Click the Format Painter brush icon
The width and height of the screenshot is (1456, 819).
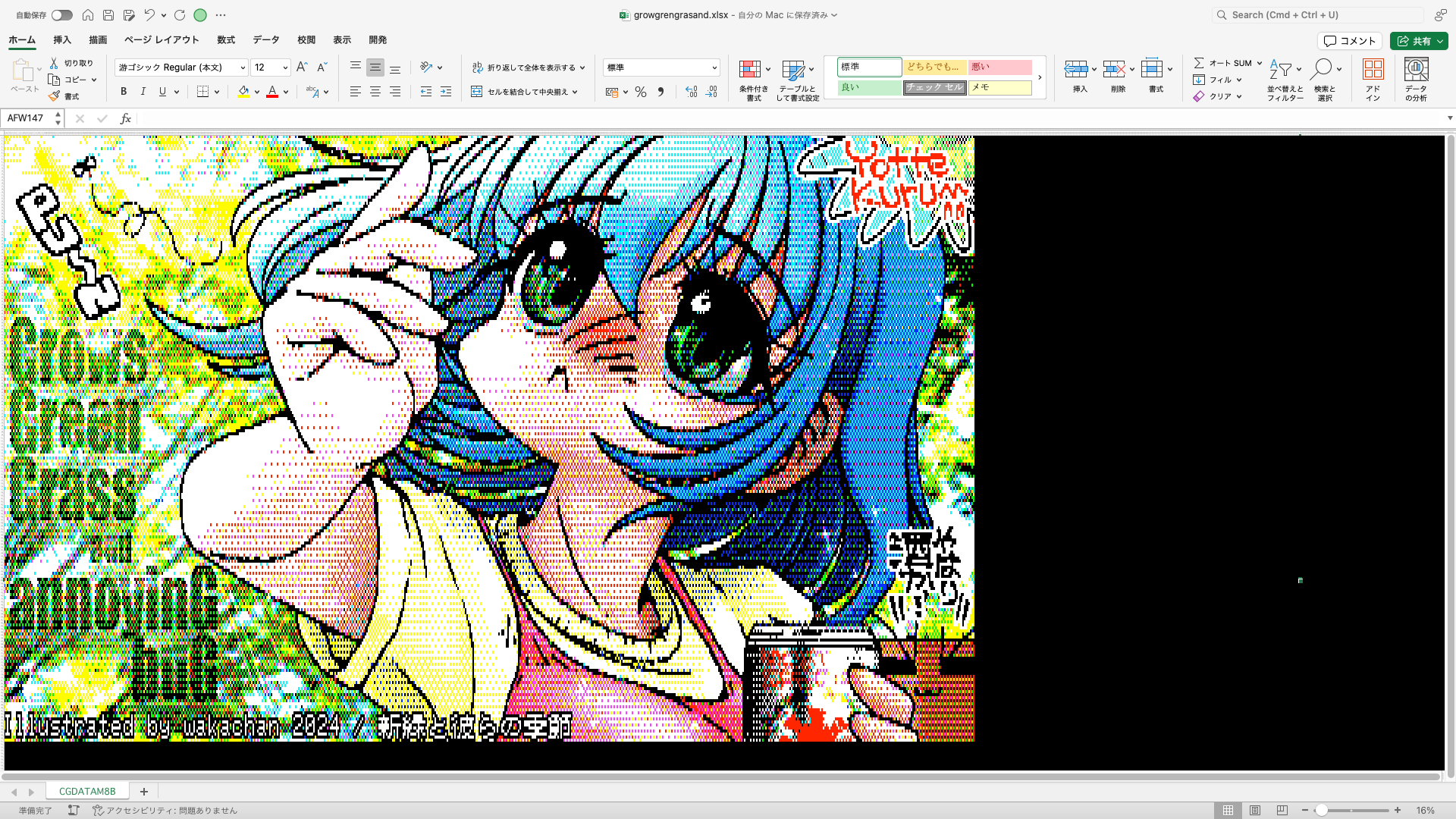tap(54, 96)
